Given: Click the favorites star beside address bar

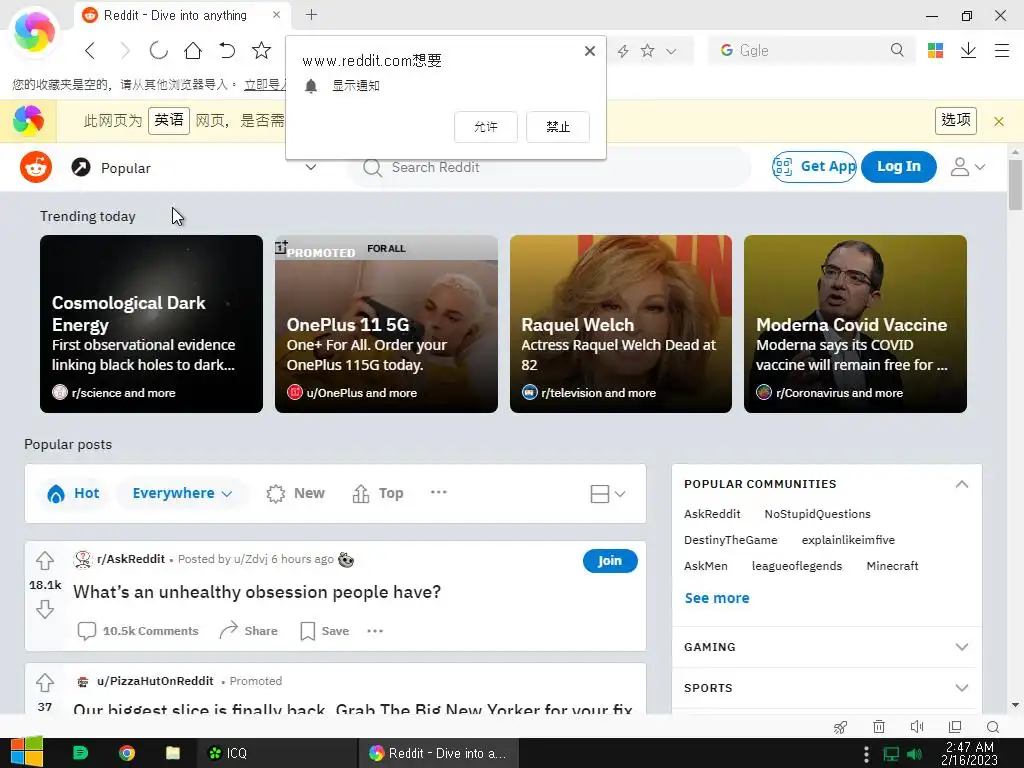Looking at the screenshot, I should pyautogui.click(x=647, y=50).
